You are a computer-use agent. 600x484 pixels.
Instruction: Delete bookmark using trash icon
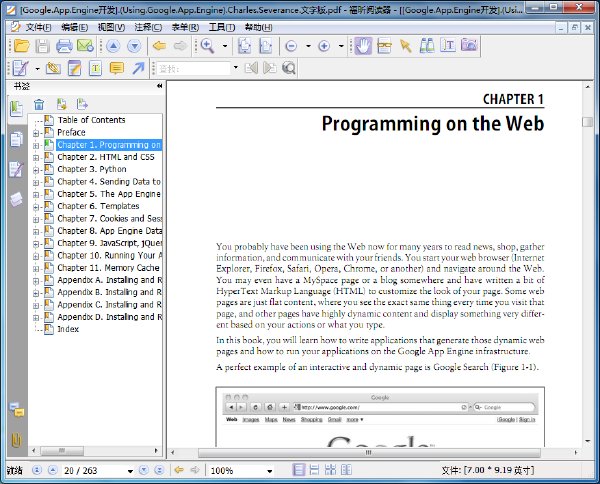pyautogui.click(x=39, y=104)
